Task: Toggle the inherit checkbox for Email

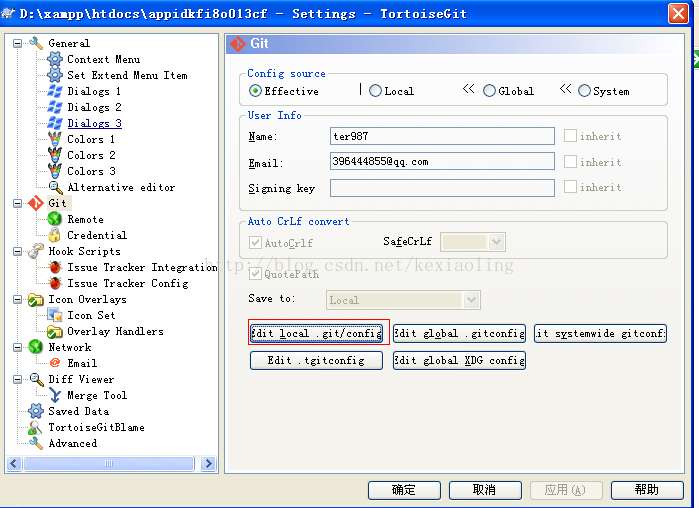Action: tap(570, 161)
